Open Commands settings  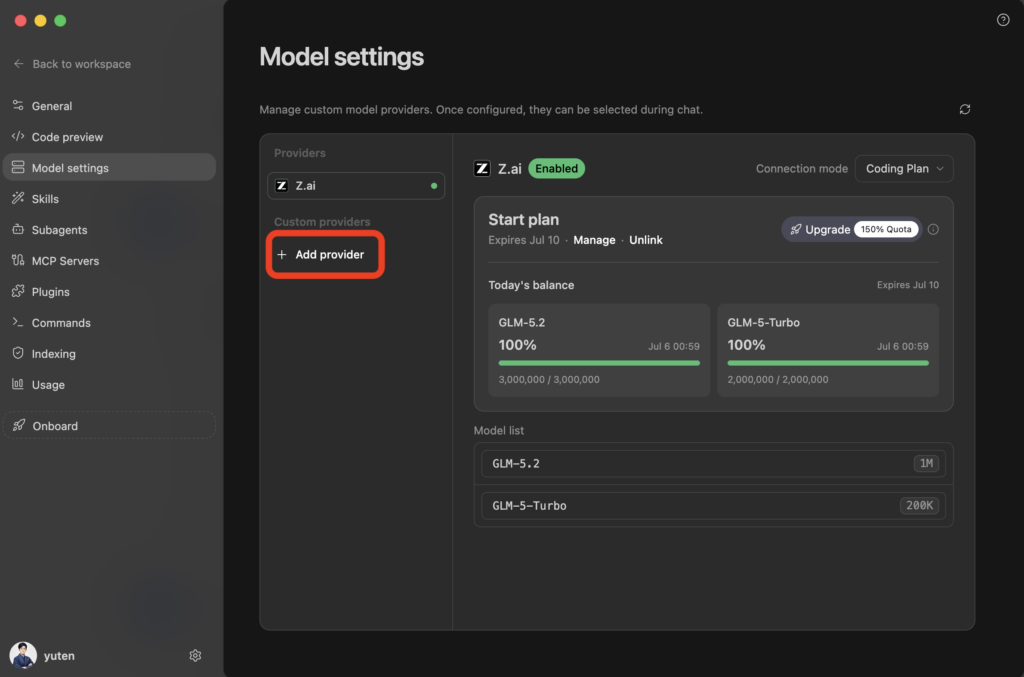click(109, 323)
